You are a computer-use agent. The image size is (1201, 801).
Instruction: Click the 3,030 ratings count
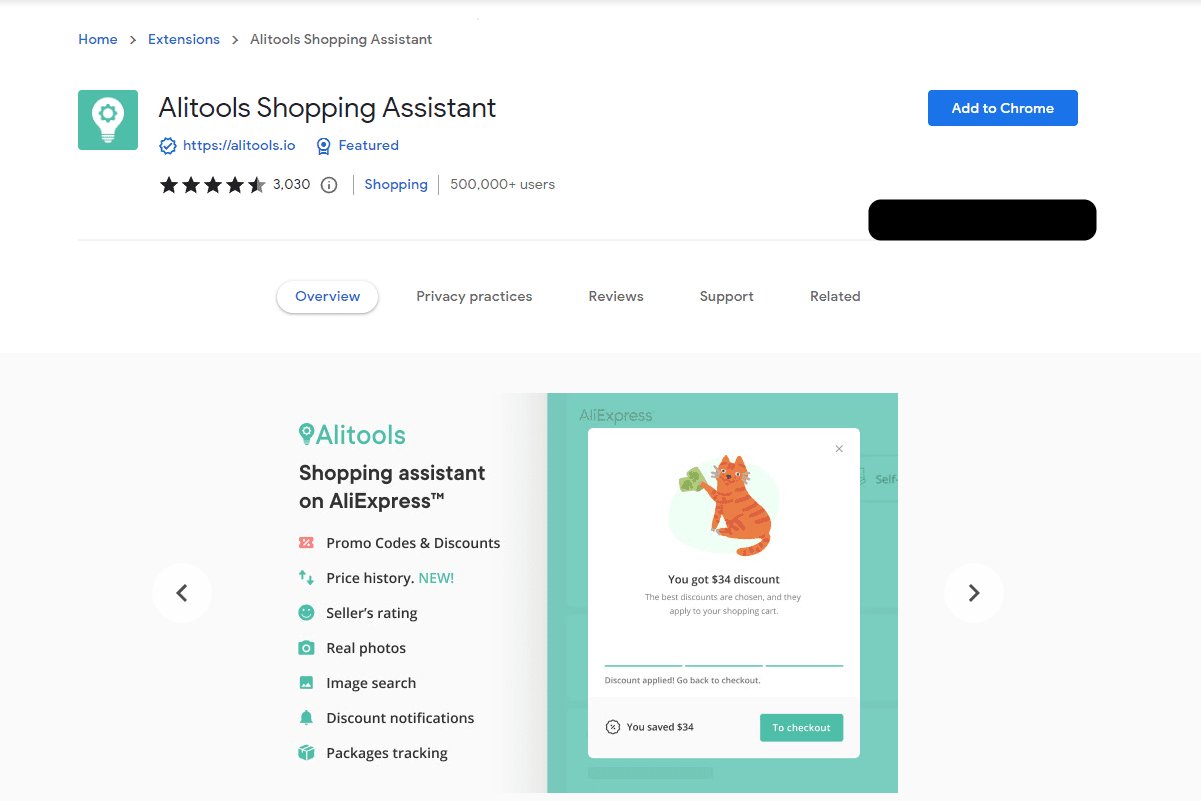click(x=292, y=185)
